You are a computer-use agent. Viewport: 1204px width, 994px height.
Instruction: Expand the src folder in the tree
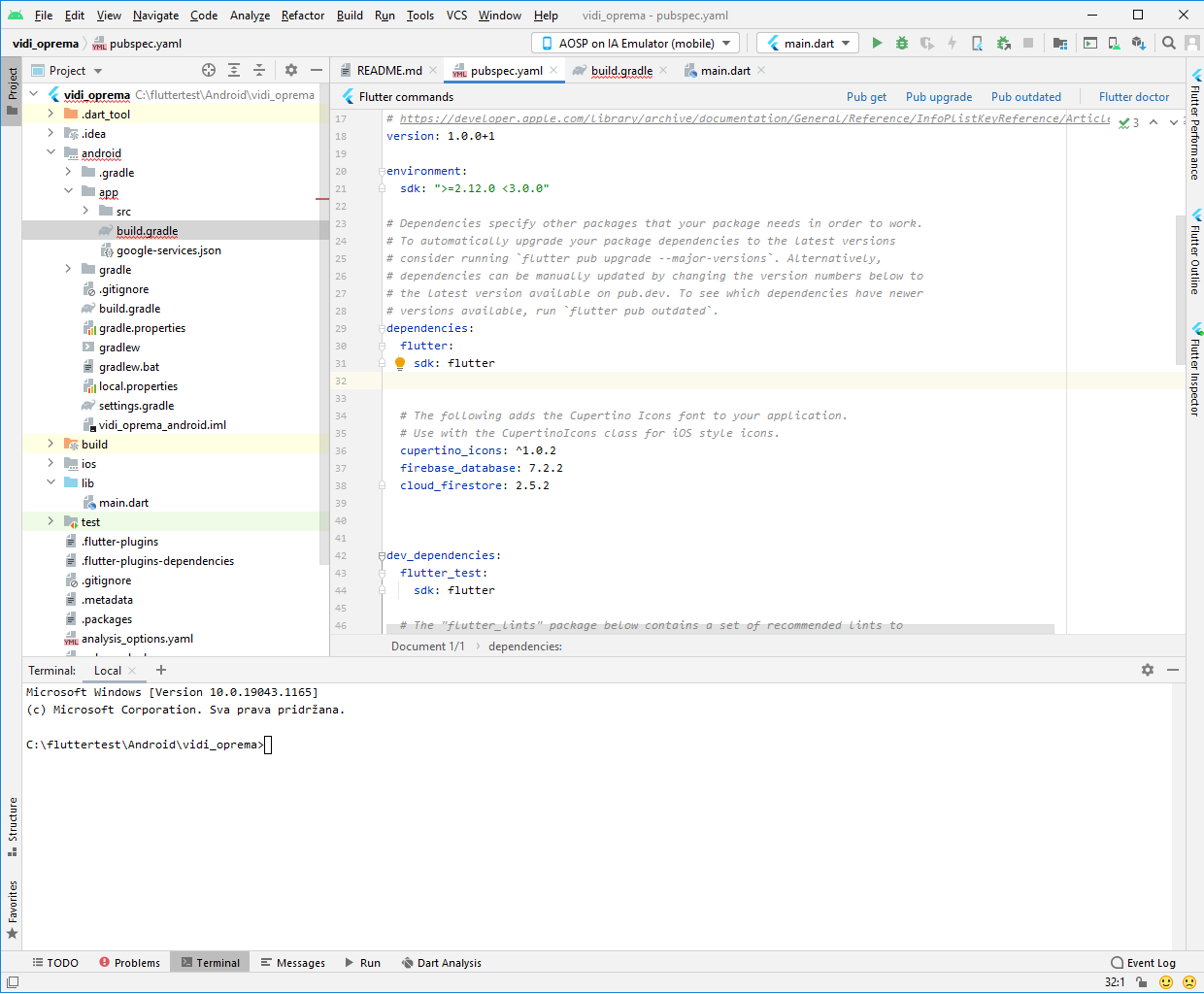85,211
